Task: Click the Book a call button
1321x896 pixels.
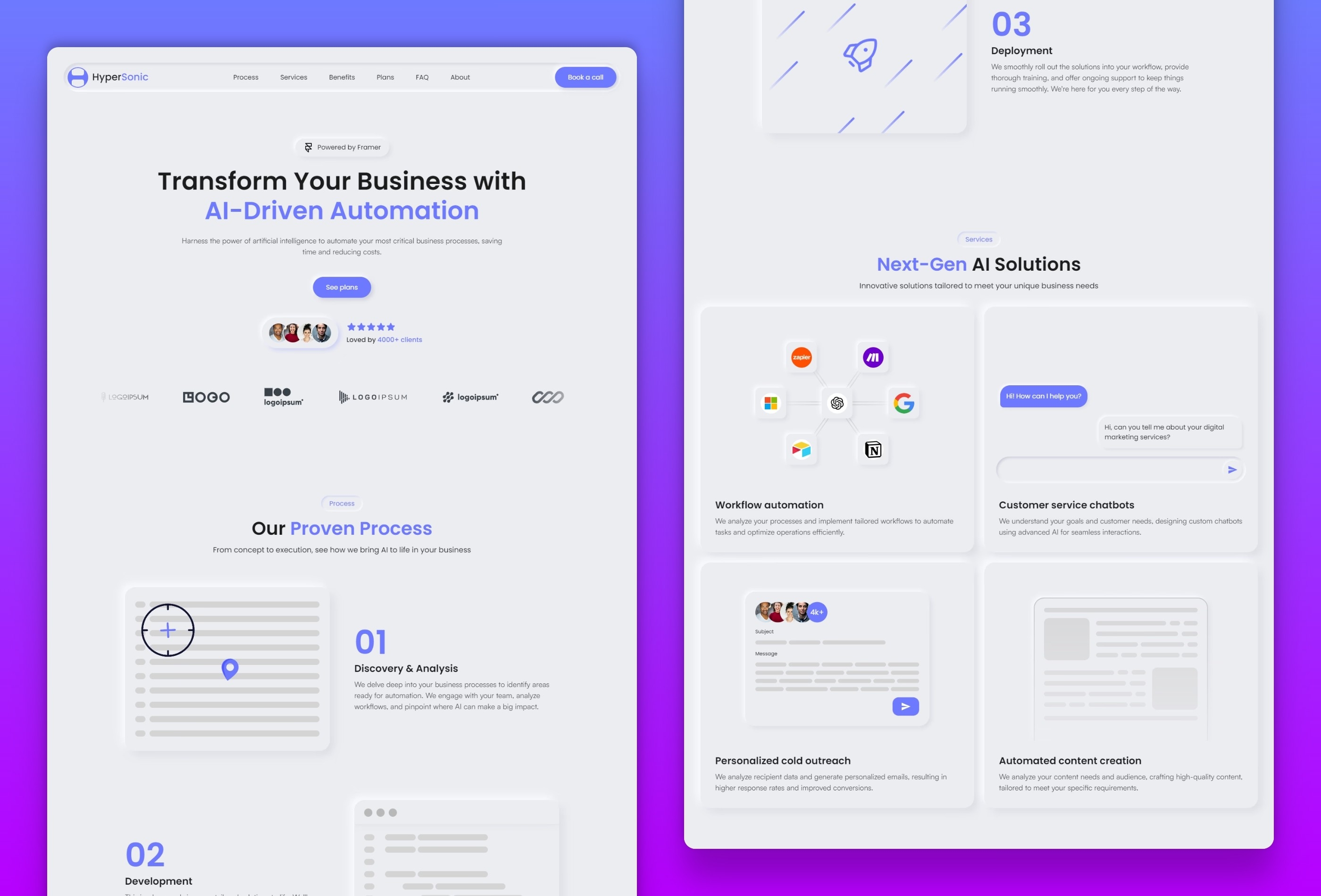Action: click(x=585, y=77)
